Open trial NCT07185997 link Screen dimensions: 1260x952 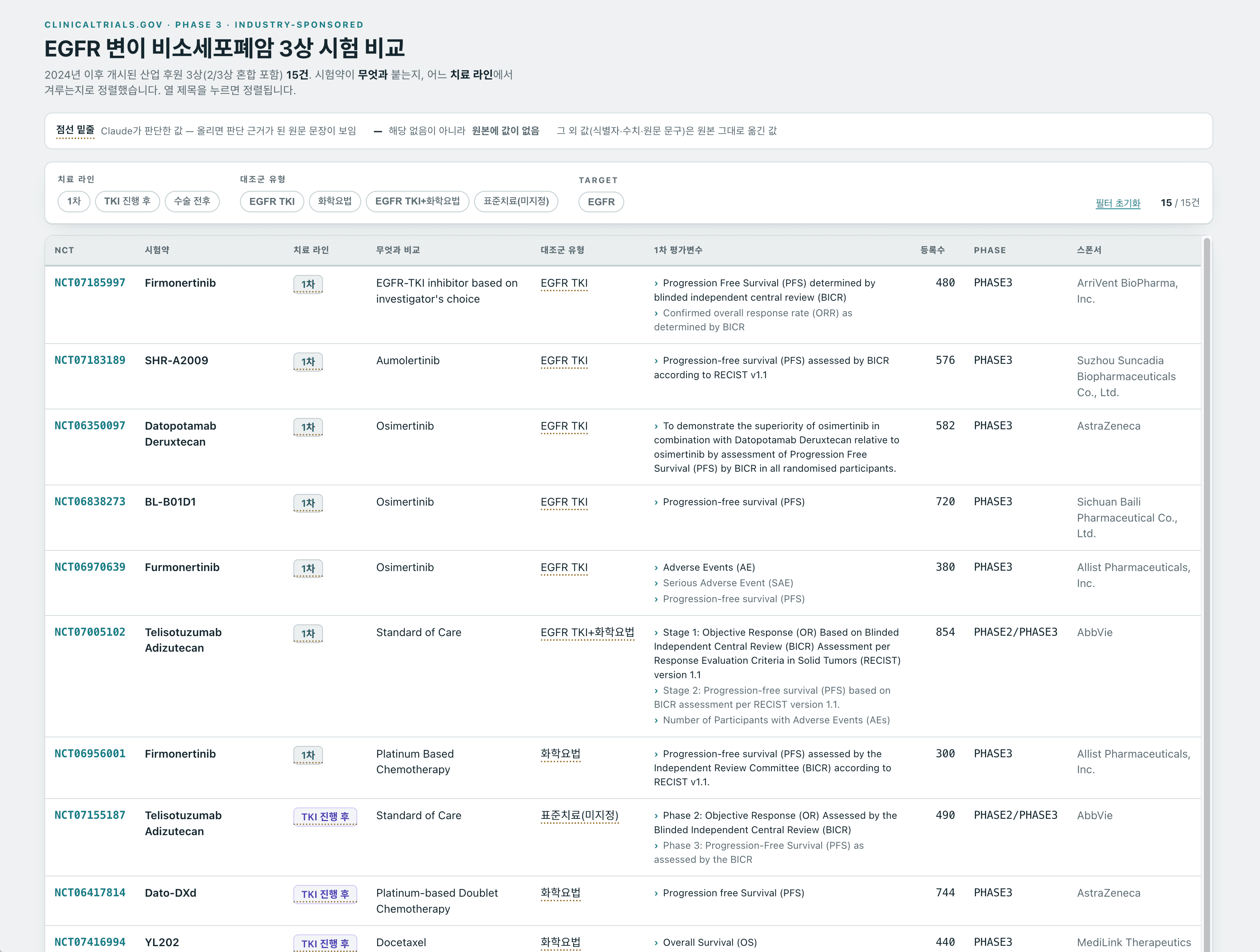point(90,283)
